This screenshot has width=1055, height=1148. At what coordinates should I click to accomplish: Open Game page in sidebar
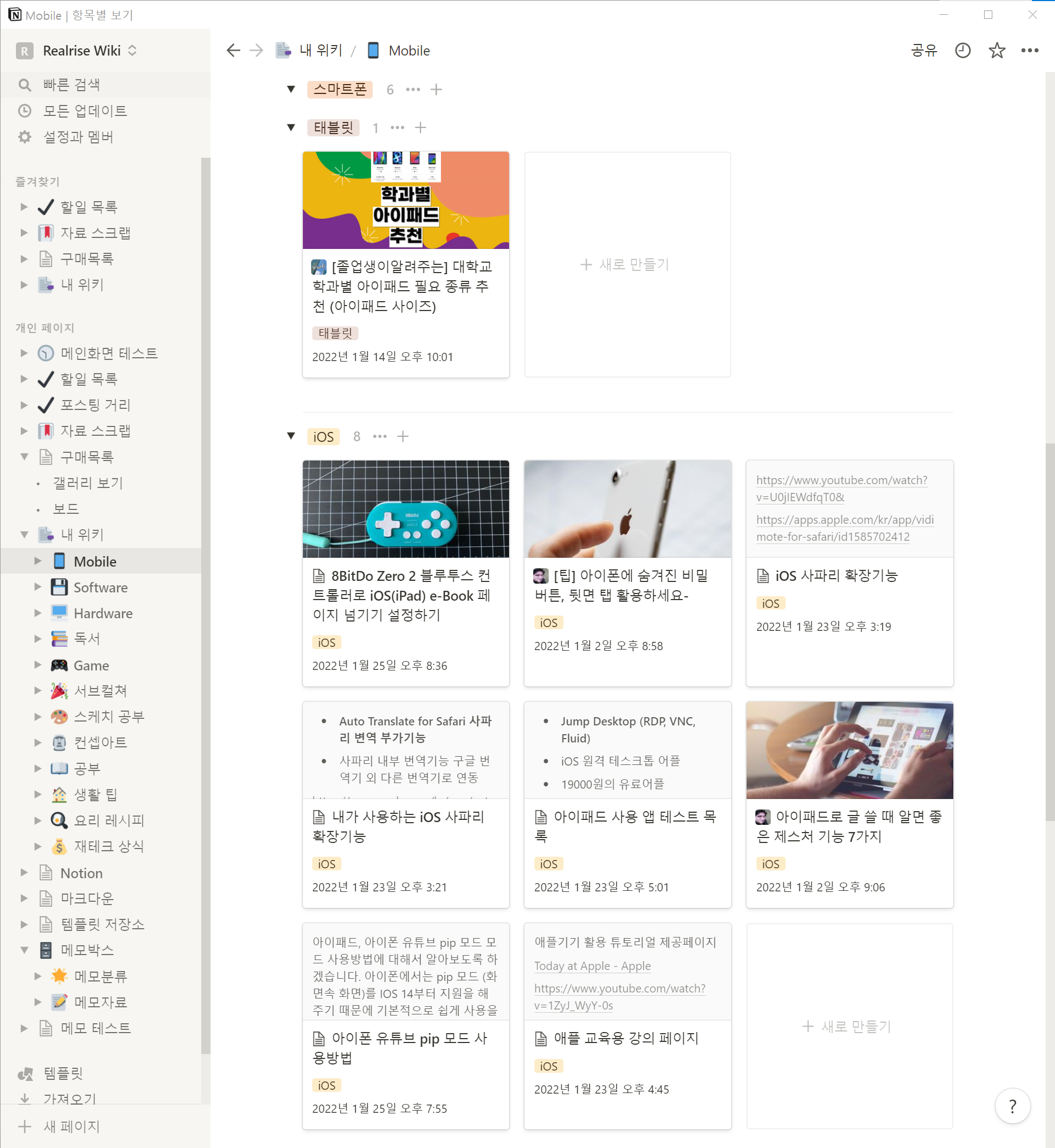[101, 665]
